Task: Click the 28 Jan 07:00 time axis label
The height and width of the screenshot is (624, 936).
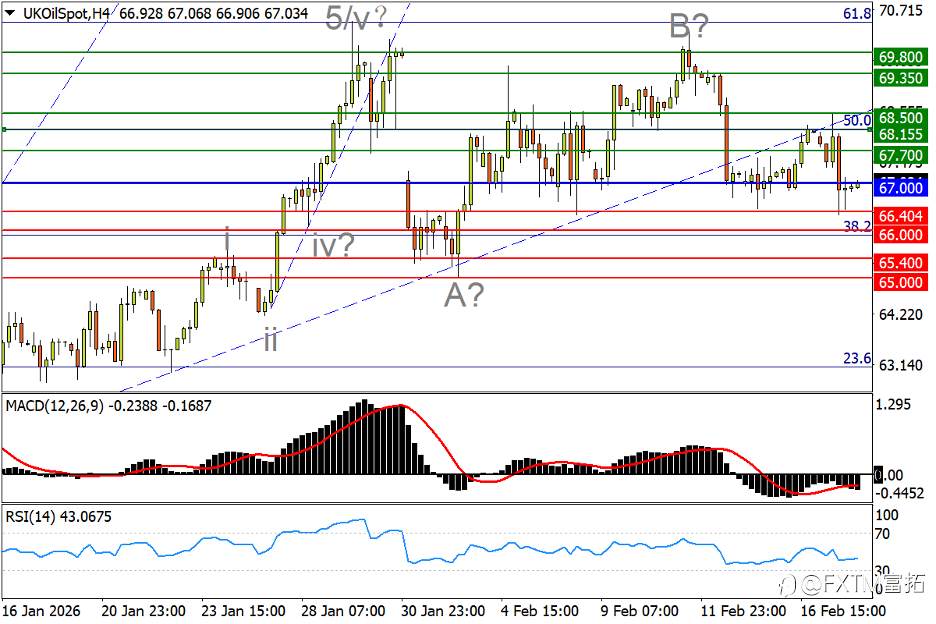Action: coord(343,611)
